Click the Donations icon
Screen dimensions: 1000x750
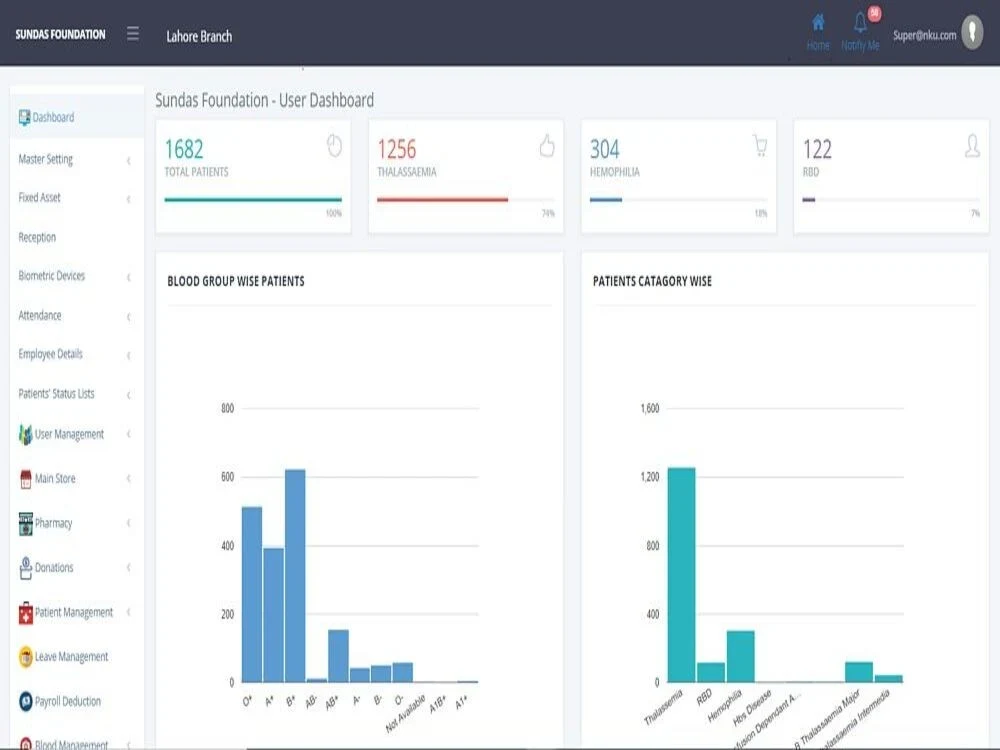26,568
